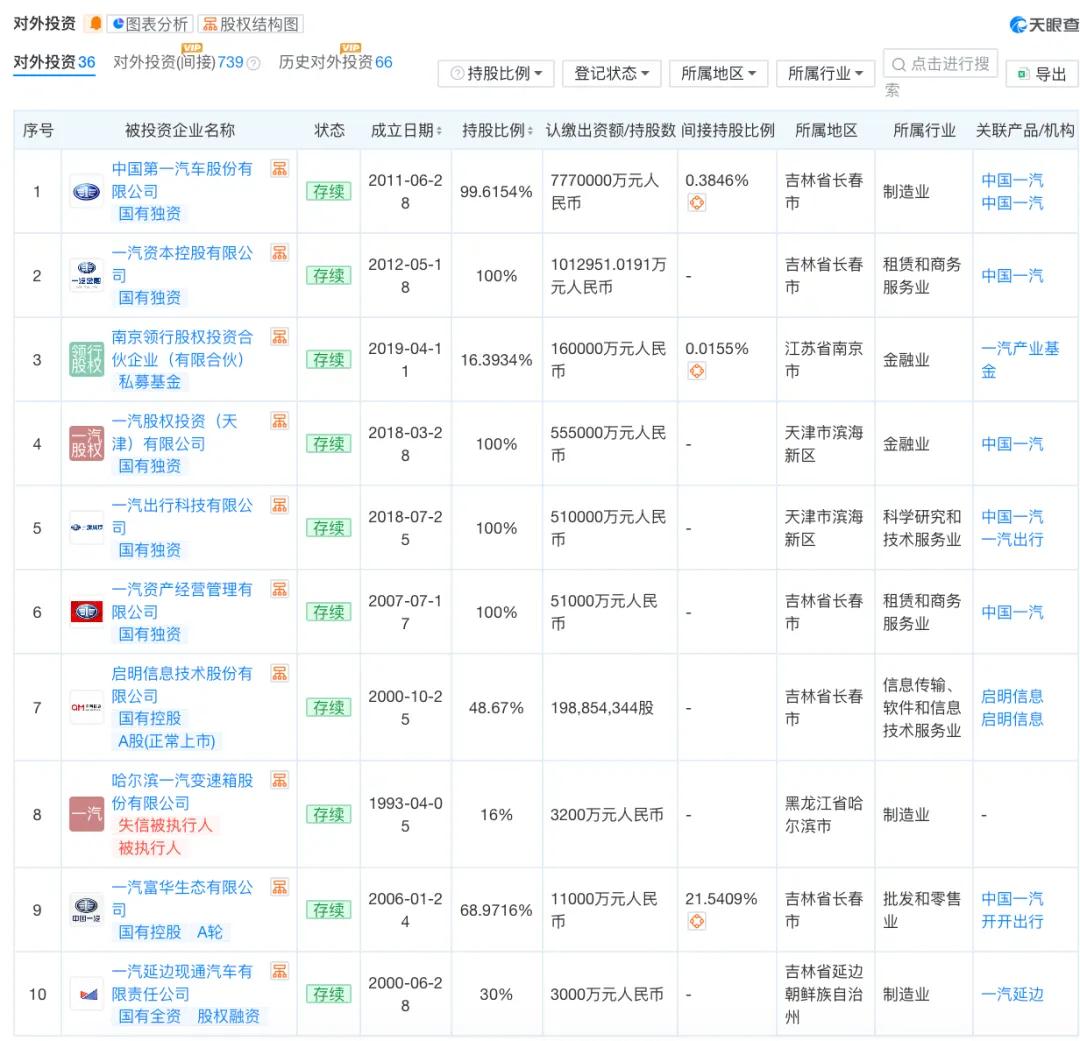Click the 导出 export button
The image size is (1080, 1041).
click(1042, 74)
